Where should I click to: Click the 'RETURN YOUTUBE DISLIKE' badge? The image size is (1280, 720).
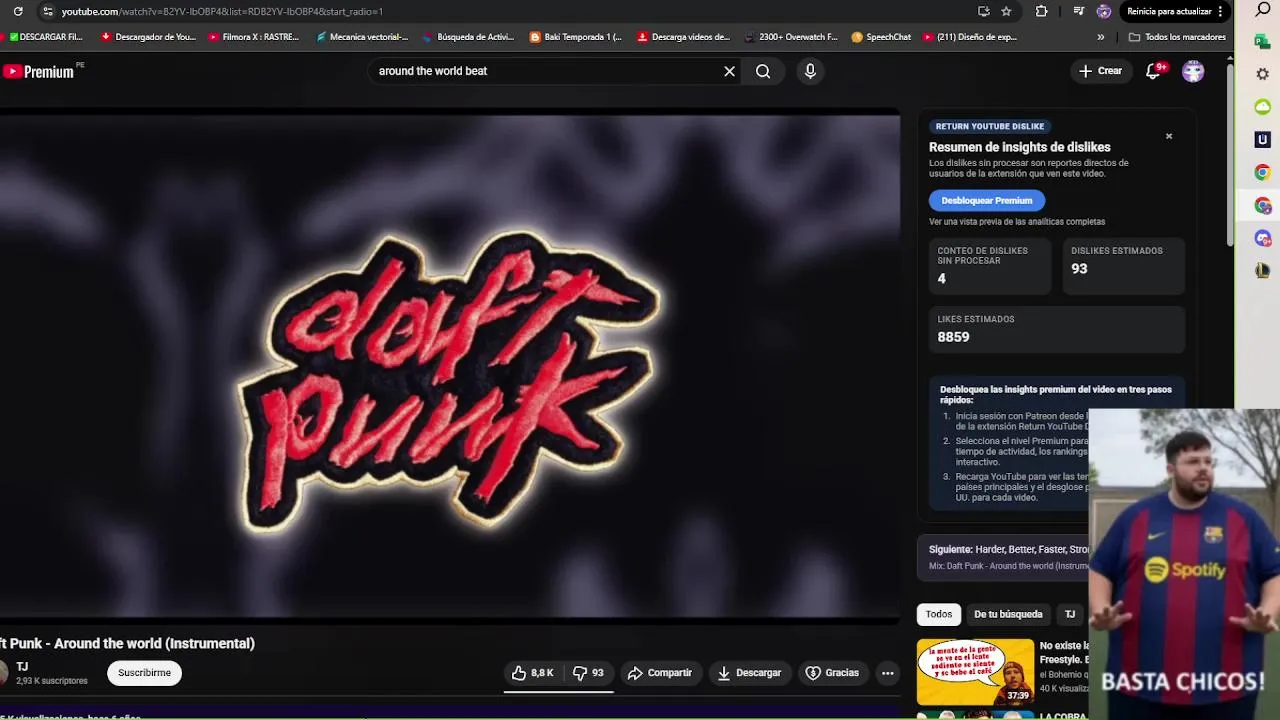990,126
